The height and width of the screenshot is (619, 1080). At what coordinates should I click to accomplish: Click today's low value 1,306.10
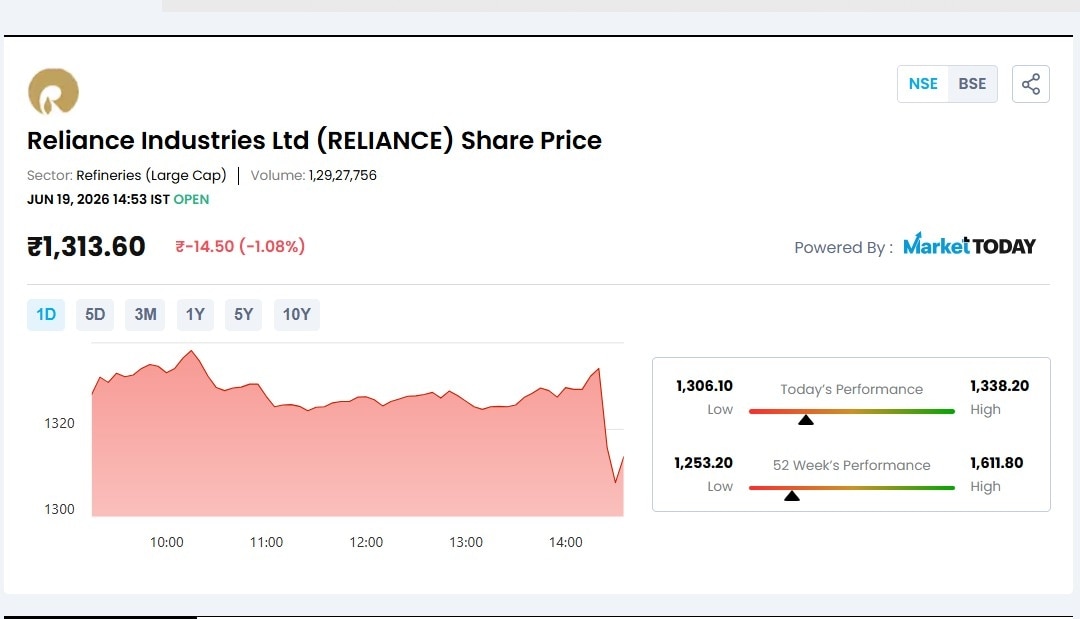[x=704, y=386]
